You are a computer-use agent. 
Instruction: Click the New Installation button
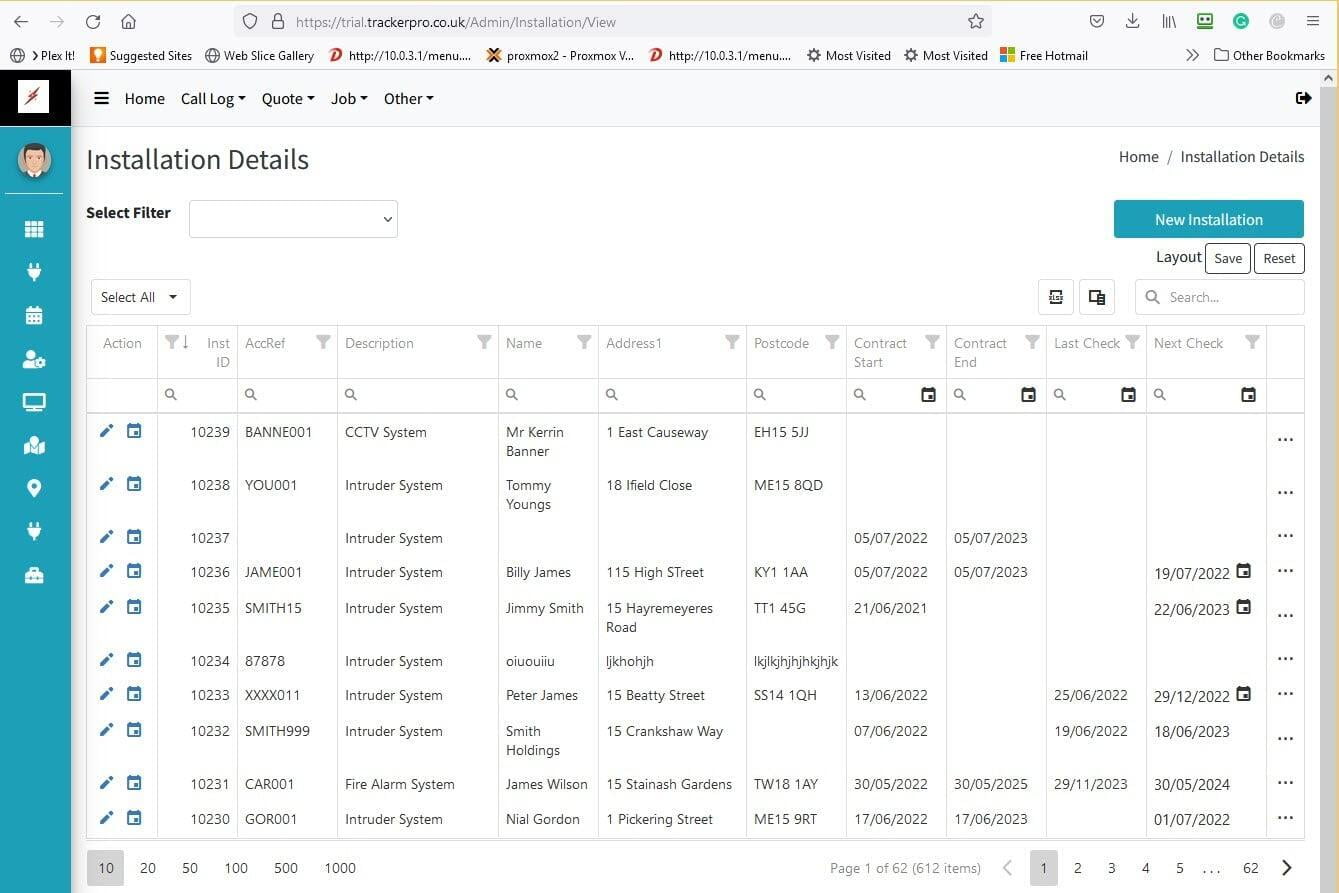tap(1208, 219)
